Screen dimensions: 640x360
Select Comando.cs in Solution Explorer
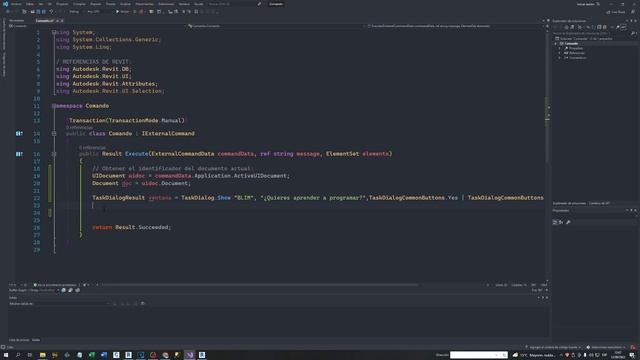coord(578,58)
